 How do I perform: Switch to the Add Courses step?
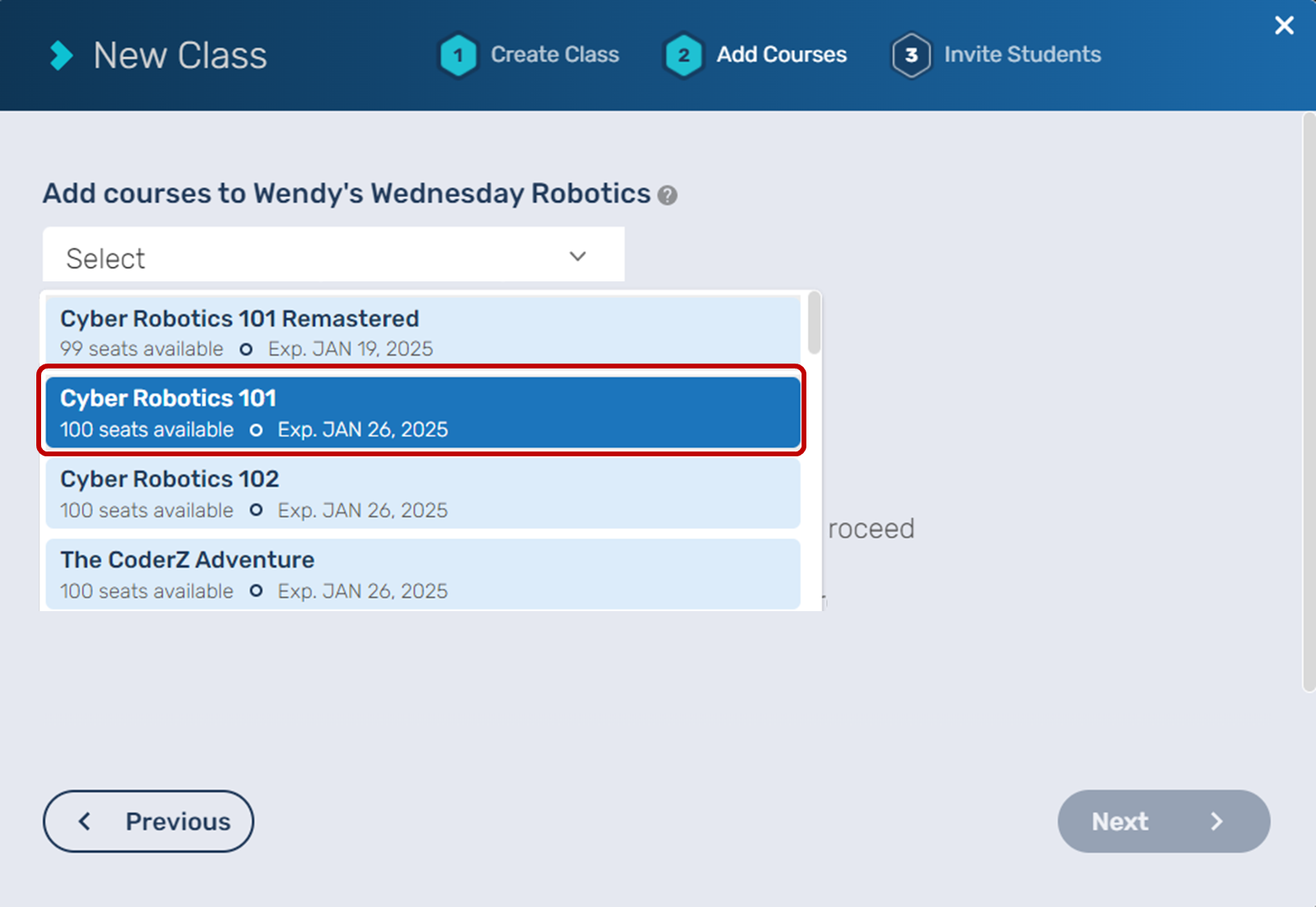pos(781,55)
